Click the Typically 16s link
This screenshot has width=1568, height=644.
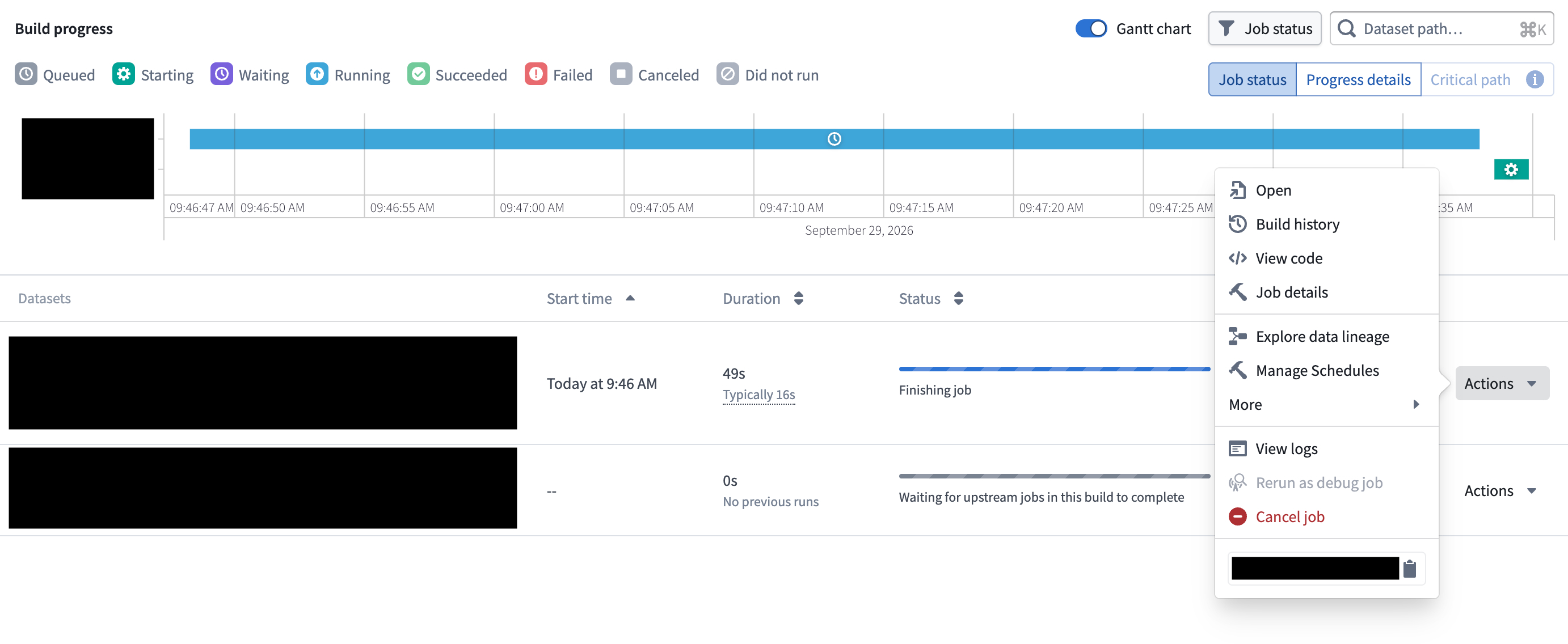[x=758, y=395]
